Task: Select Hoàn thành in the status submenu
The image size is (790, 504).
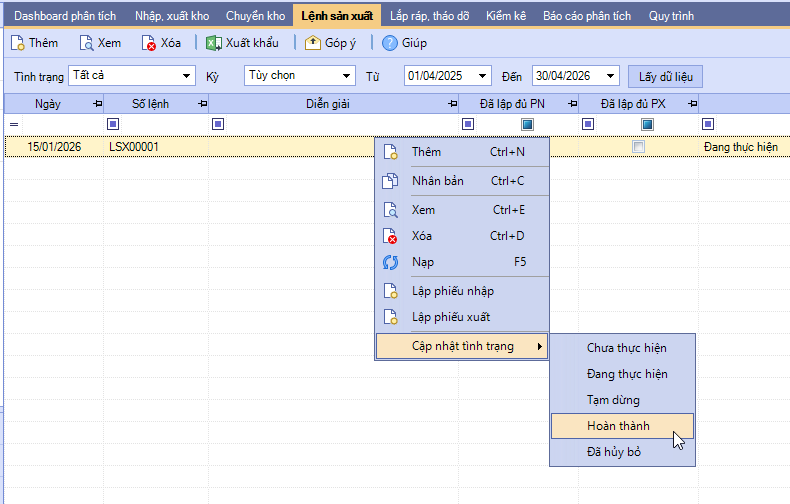Action: (618, 426)
